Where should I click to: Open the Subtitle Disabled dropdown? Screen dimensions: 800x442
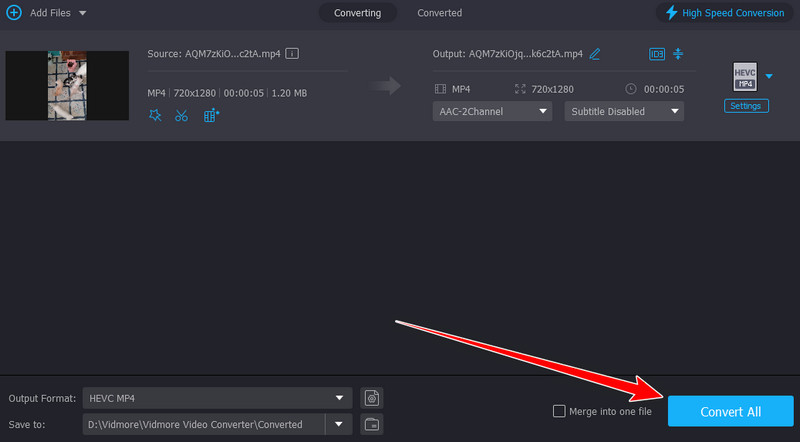pos(624,111)
